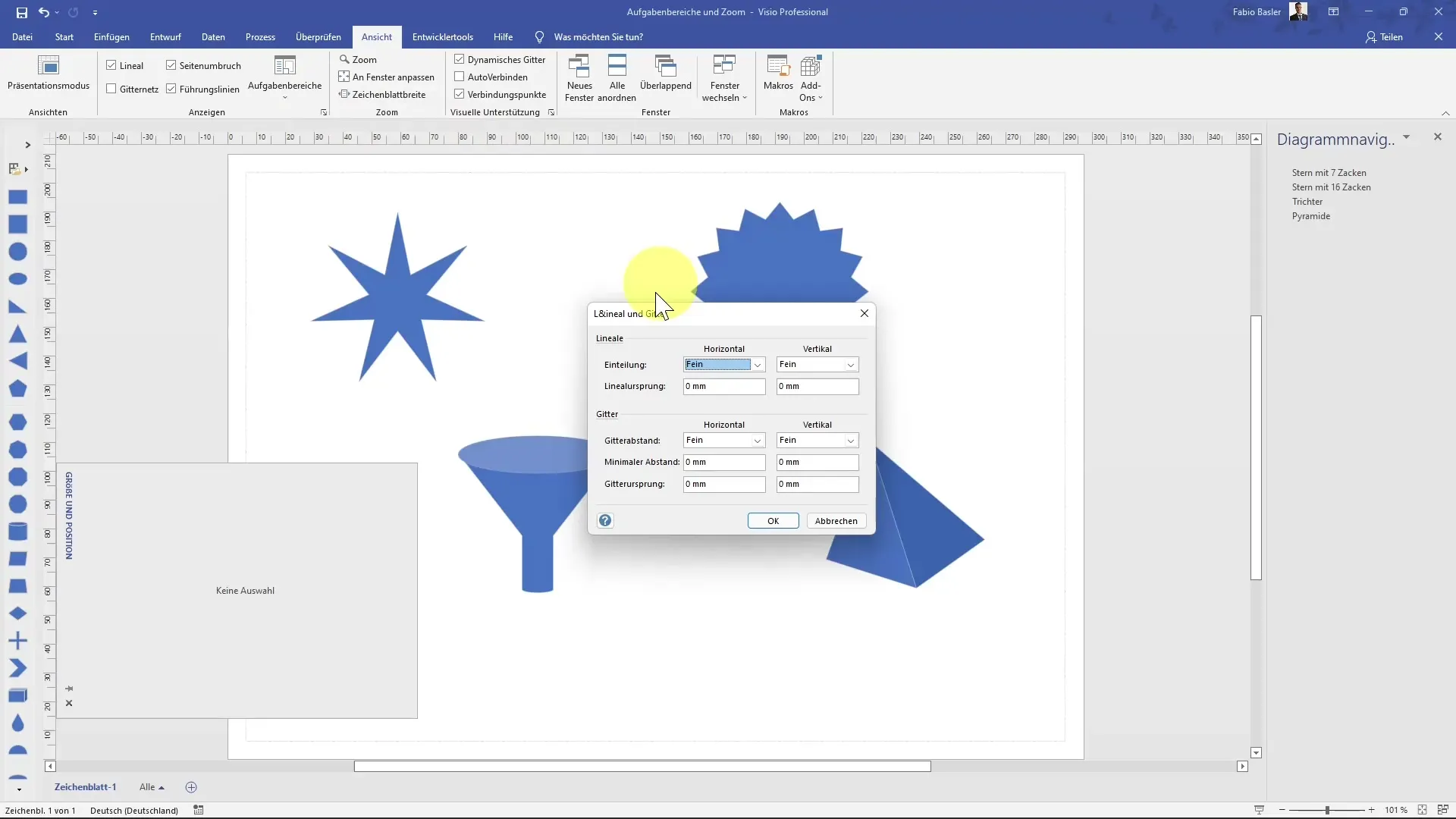Toggle Dynamisches Gitter checkbox

(460, 59)
